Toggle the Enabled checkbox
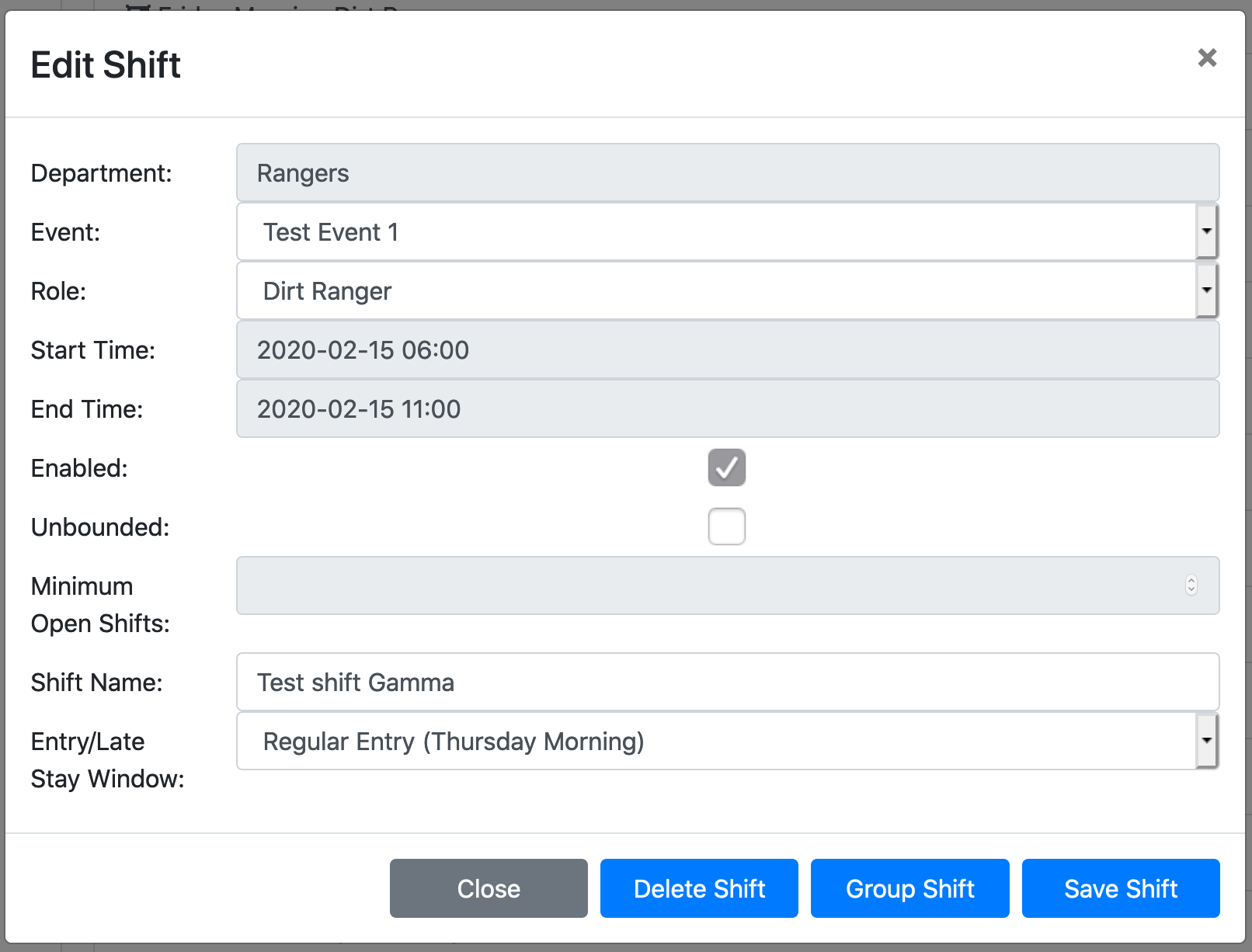Image resolution: width=1252 pixels, height=952 pixels. coord(727,467)
